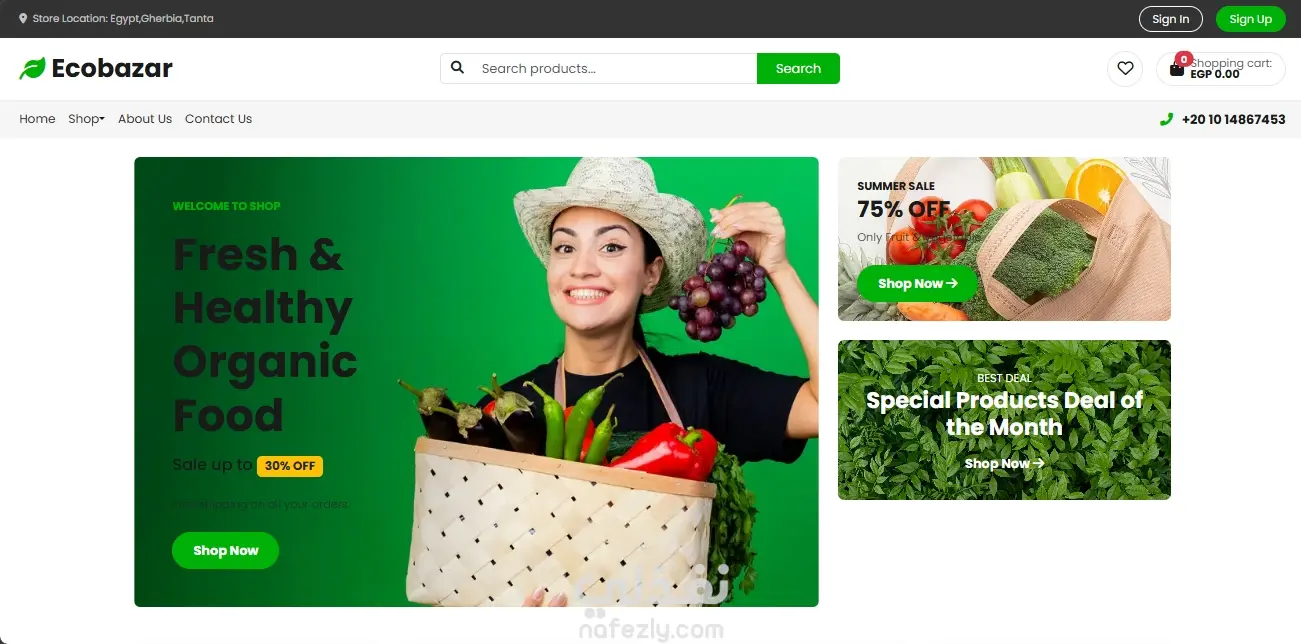Click the green Sign Up button

point(1250,19)
